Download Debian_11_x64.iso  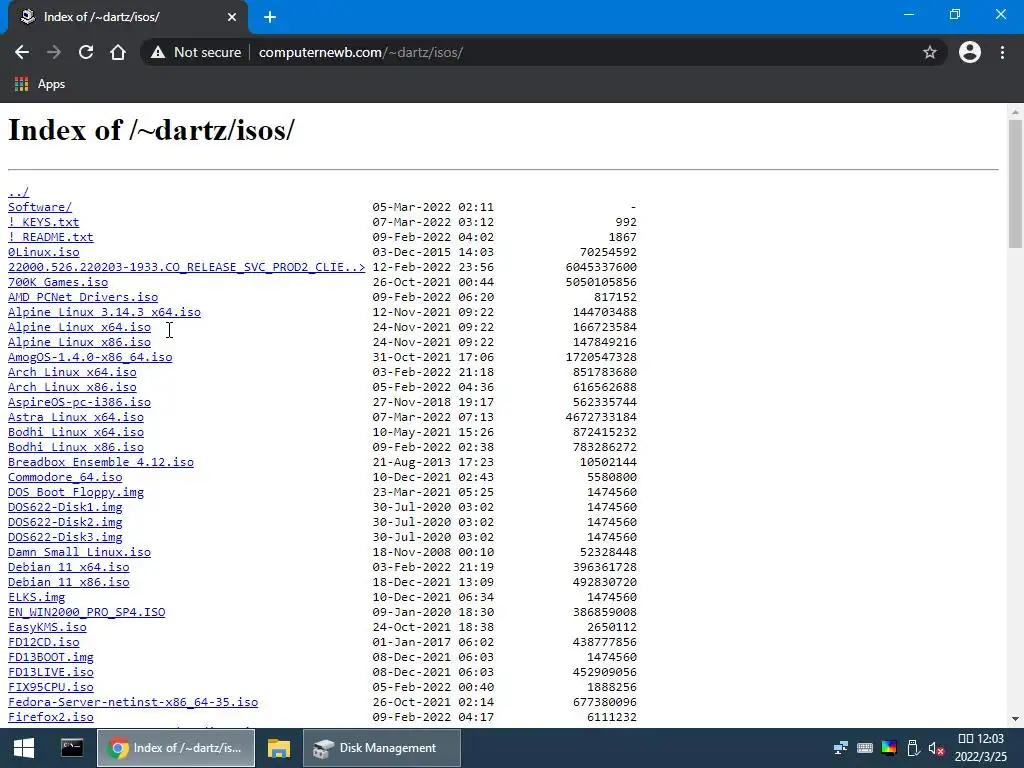(x=69, y=568)
